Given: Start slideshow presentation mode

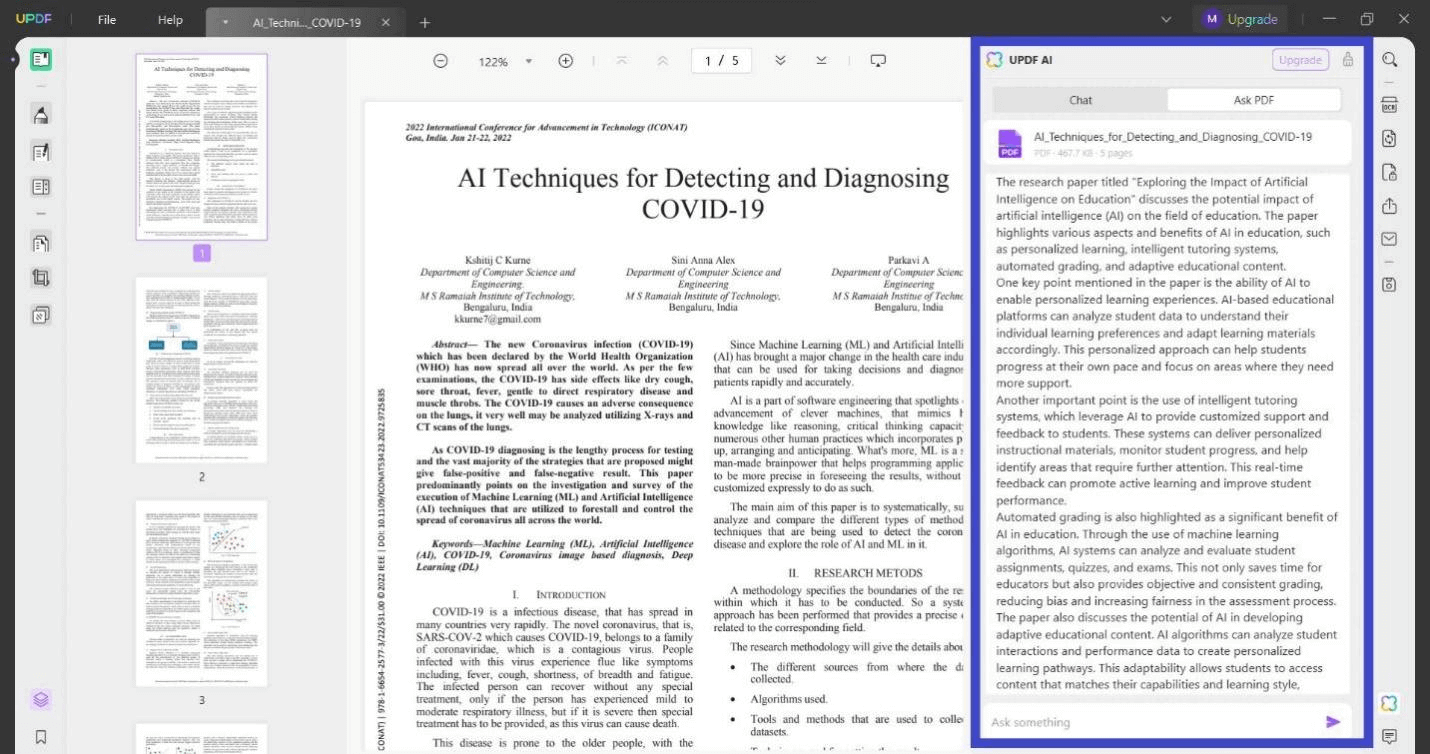Looking at the screenshot, I should (x=878, y=61).
